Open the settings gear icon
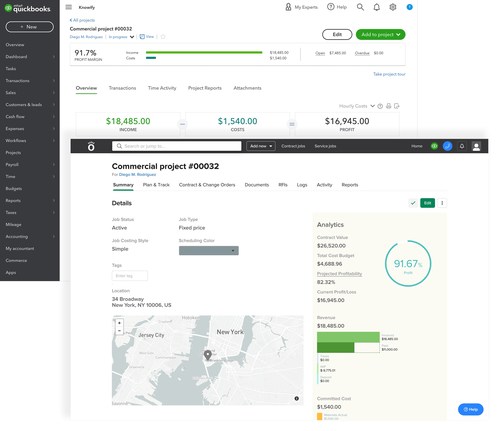The image size is (500, 431). [x=393, y=7]
